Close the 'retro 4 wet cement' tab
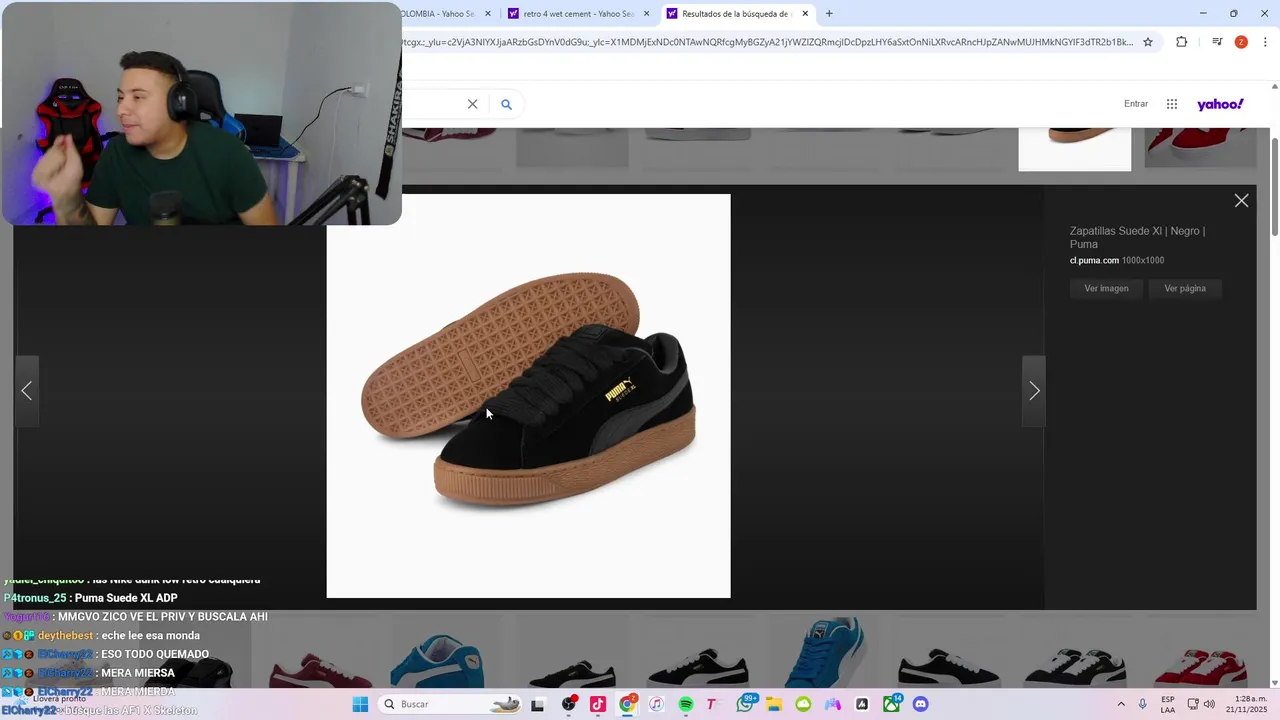 tap(646, 14)
